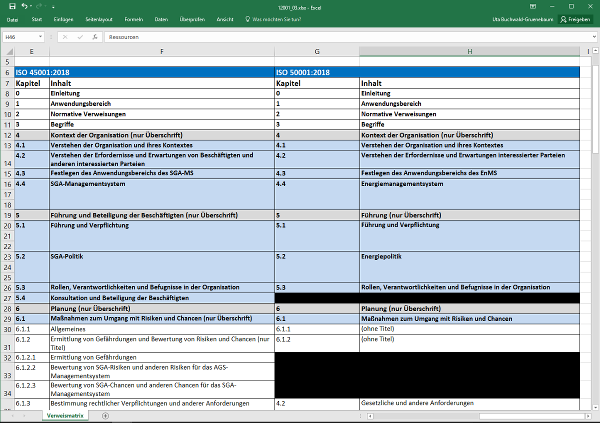Click the Redo arrow icon

39,6
